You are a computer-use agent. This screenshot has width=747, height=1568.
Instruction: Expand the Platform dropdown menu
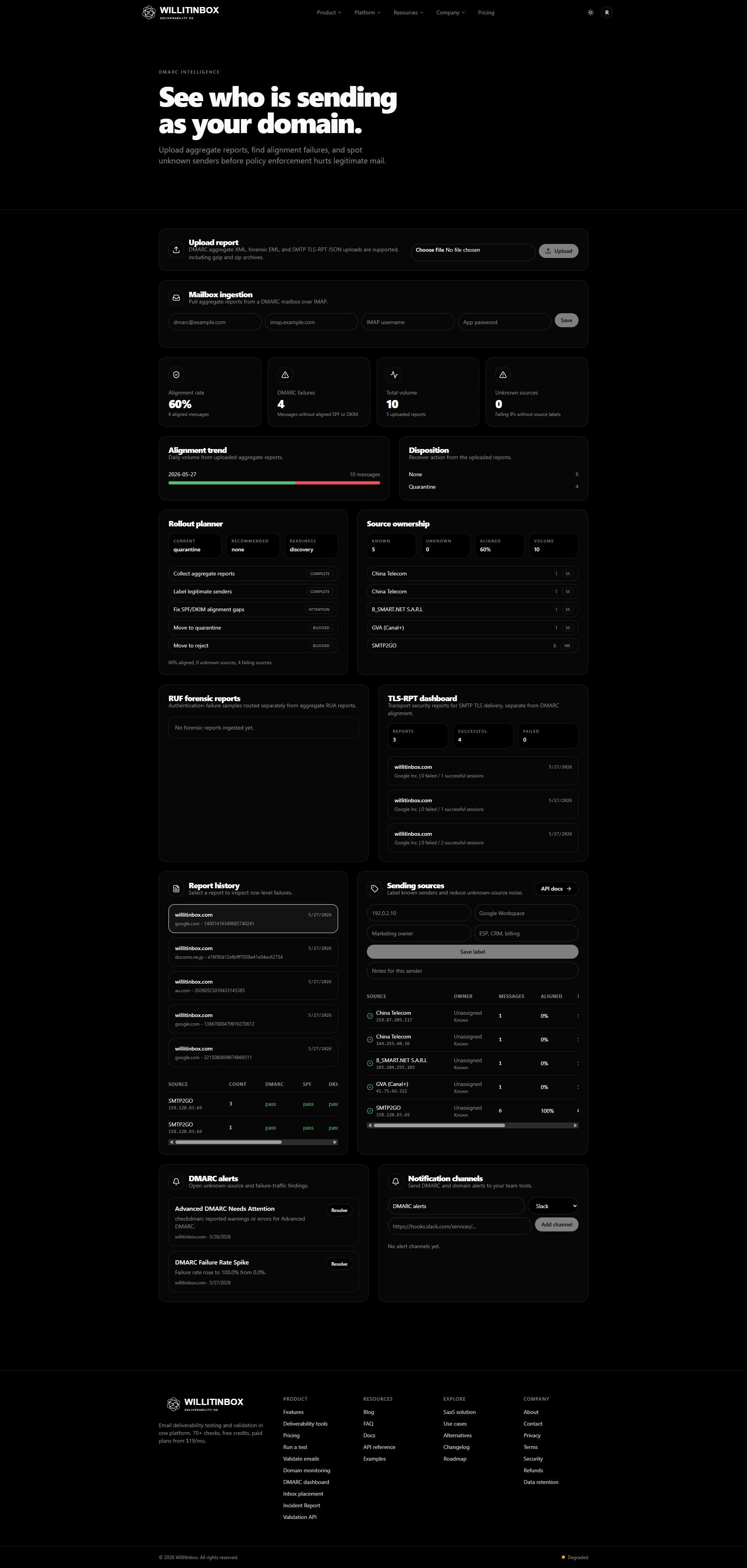click(x=367, y=12)
